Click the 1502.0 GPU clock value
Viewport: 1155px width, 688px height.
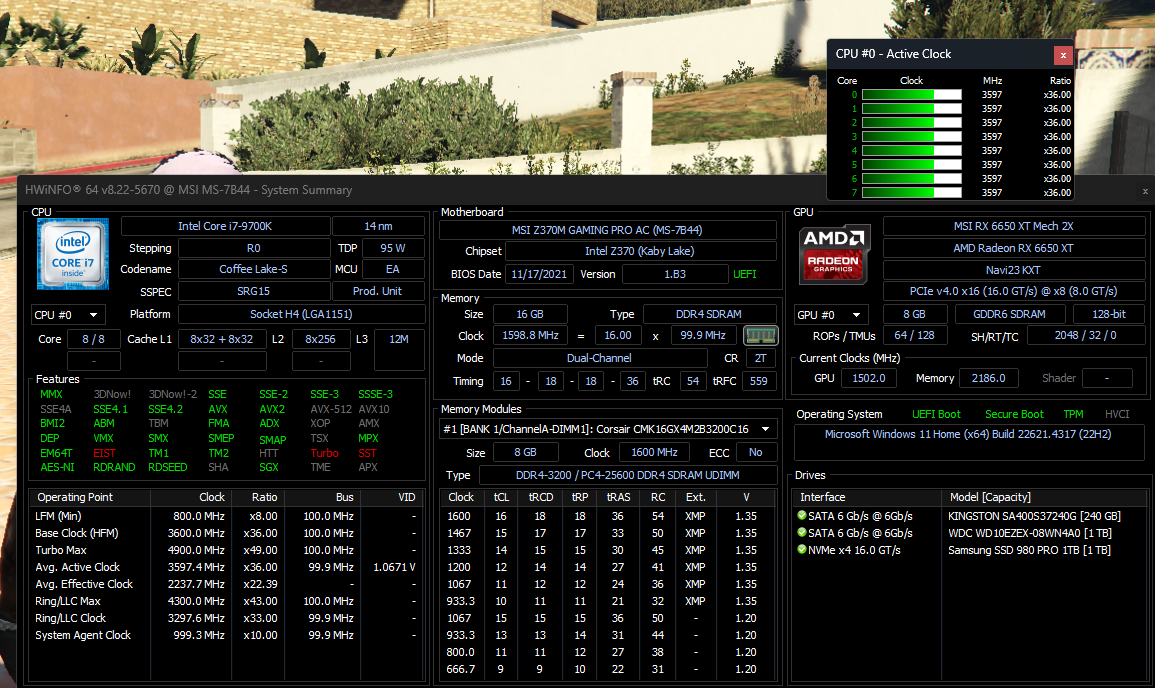point(869,378)
